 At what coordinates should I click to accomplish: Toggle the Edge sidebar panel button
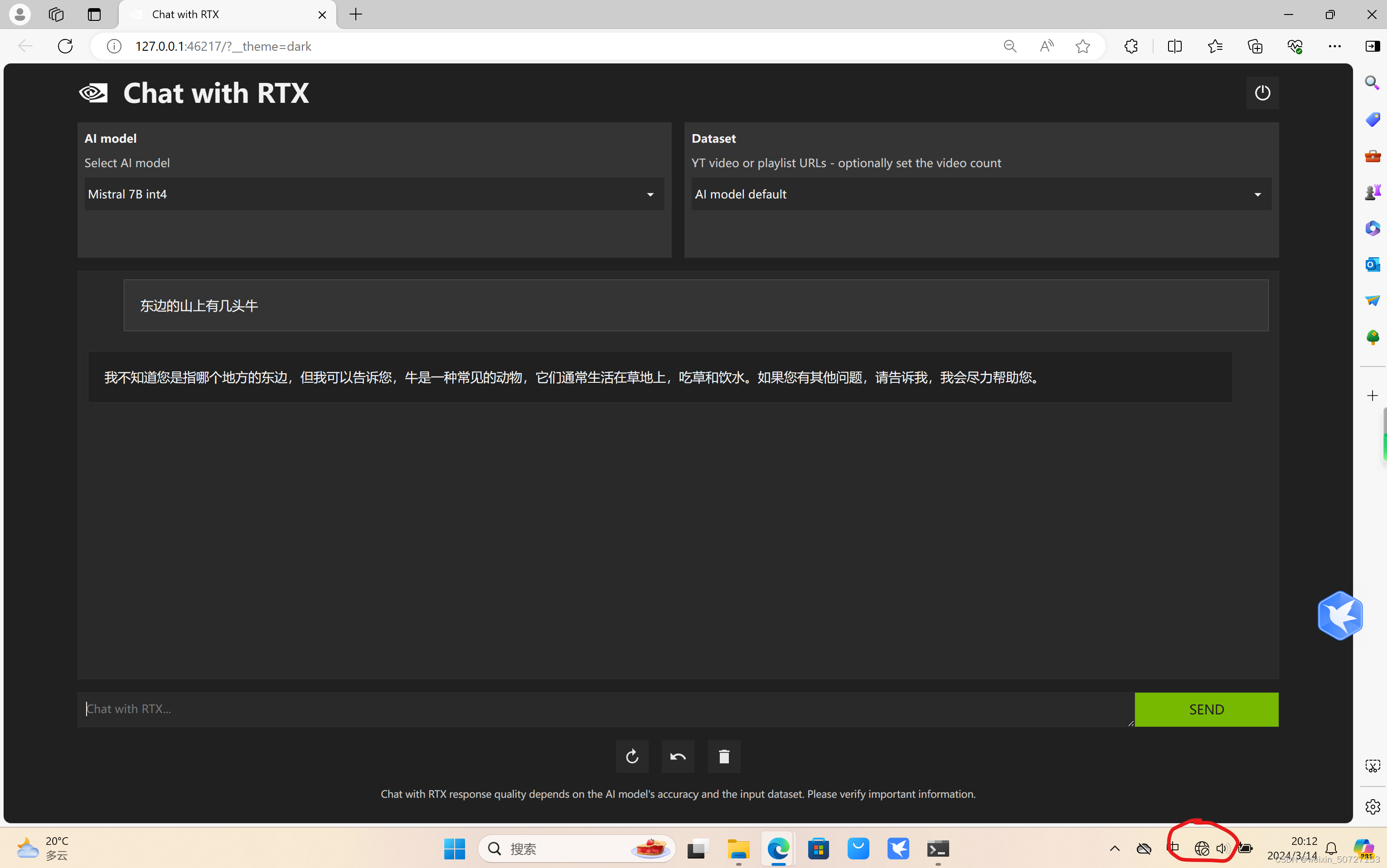pyautogui.click(x=1372, y=46)
